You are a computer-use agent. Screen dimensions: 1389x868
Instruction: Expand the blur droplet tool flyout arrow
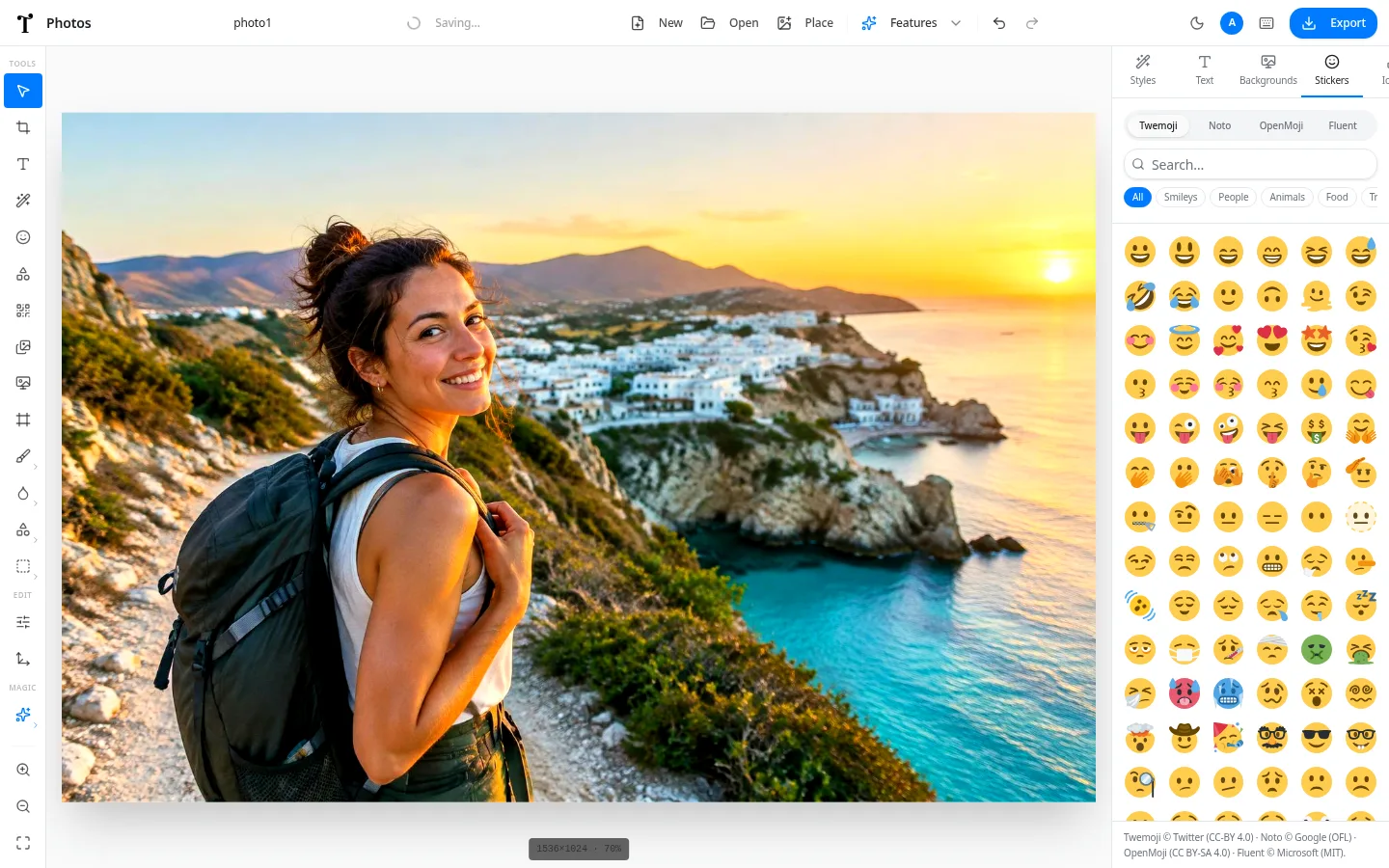click(x=36, y=503)
